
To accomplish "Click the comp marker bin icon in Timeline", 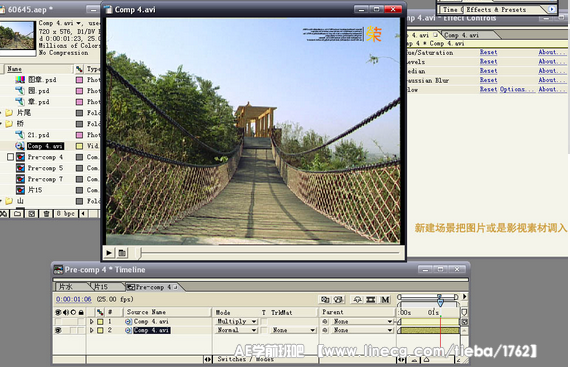I will (x=464, y=312).
